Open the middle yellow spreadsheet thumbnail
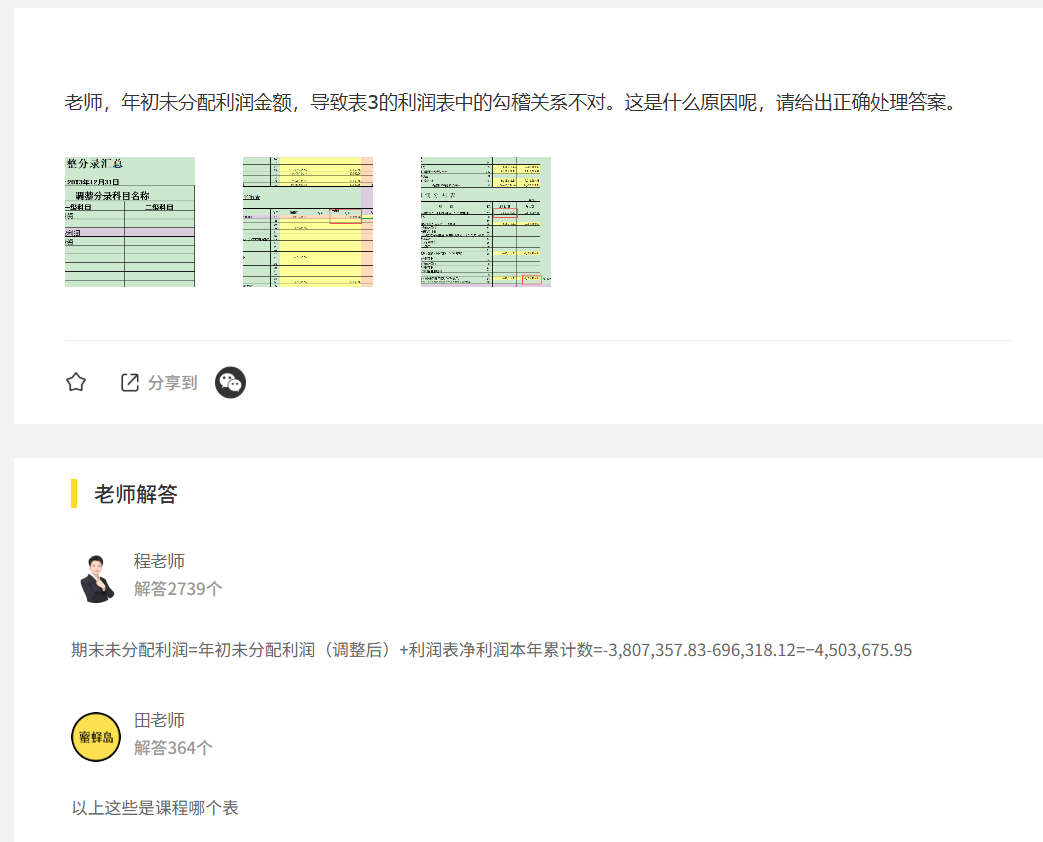1043x842 pixels. [308, 222]
